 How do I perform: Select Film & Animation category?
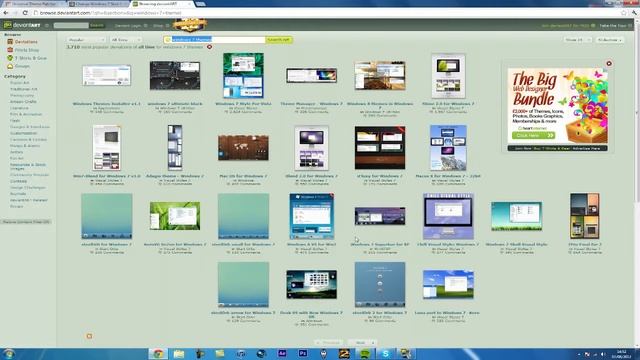26,114
